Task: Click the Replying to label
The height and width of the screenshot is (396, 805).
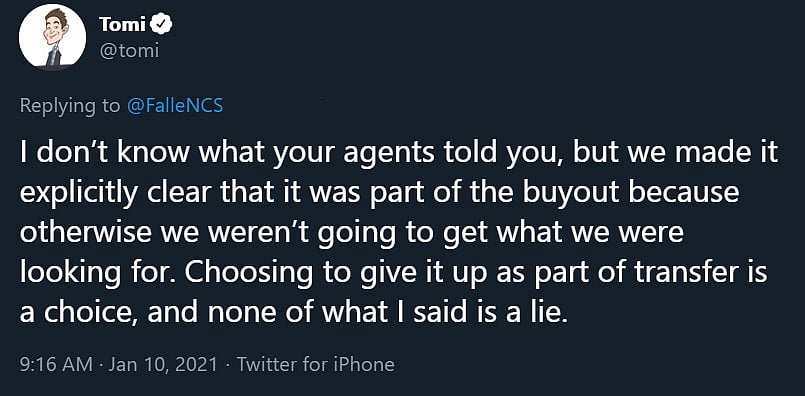Action: point(70,106)
